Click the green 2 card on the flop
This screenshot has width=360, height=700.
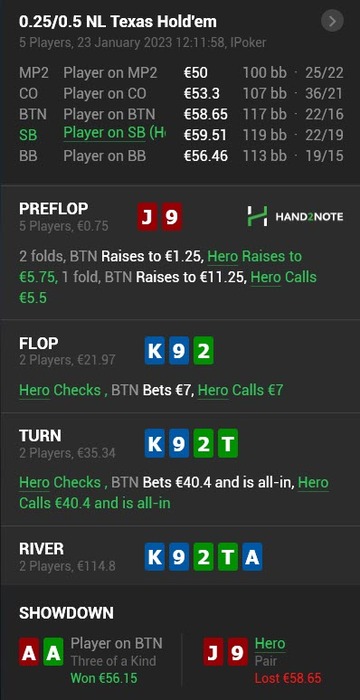point(204,352)
